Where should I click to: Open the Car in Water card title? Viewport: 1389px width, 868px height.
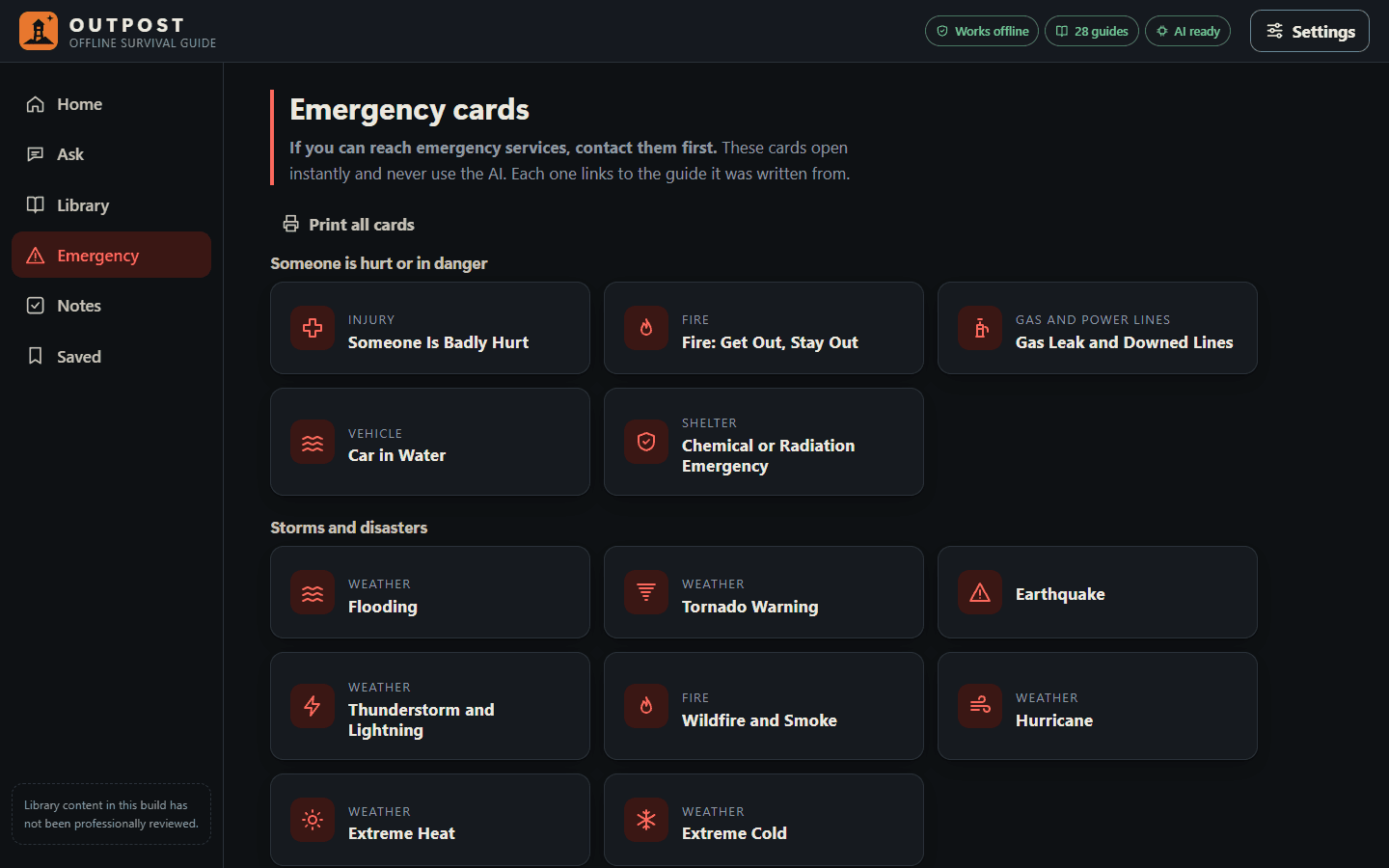click(x=396, y=455)
